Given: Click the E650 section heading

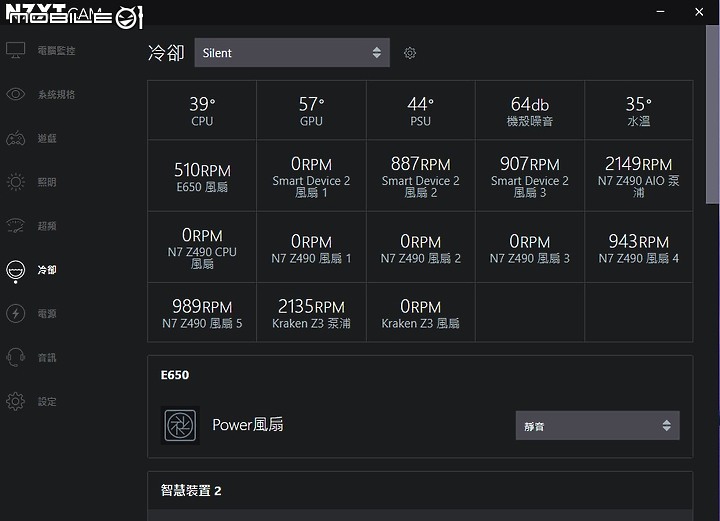Looking at the screenshot, I should pyautogui.click(x=174, y=375).
